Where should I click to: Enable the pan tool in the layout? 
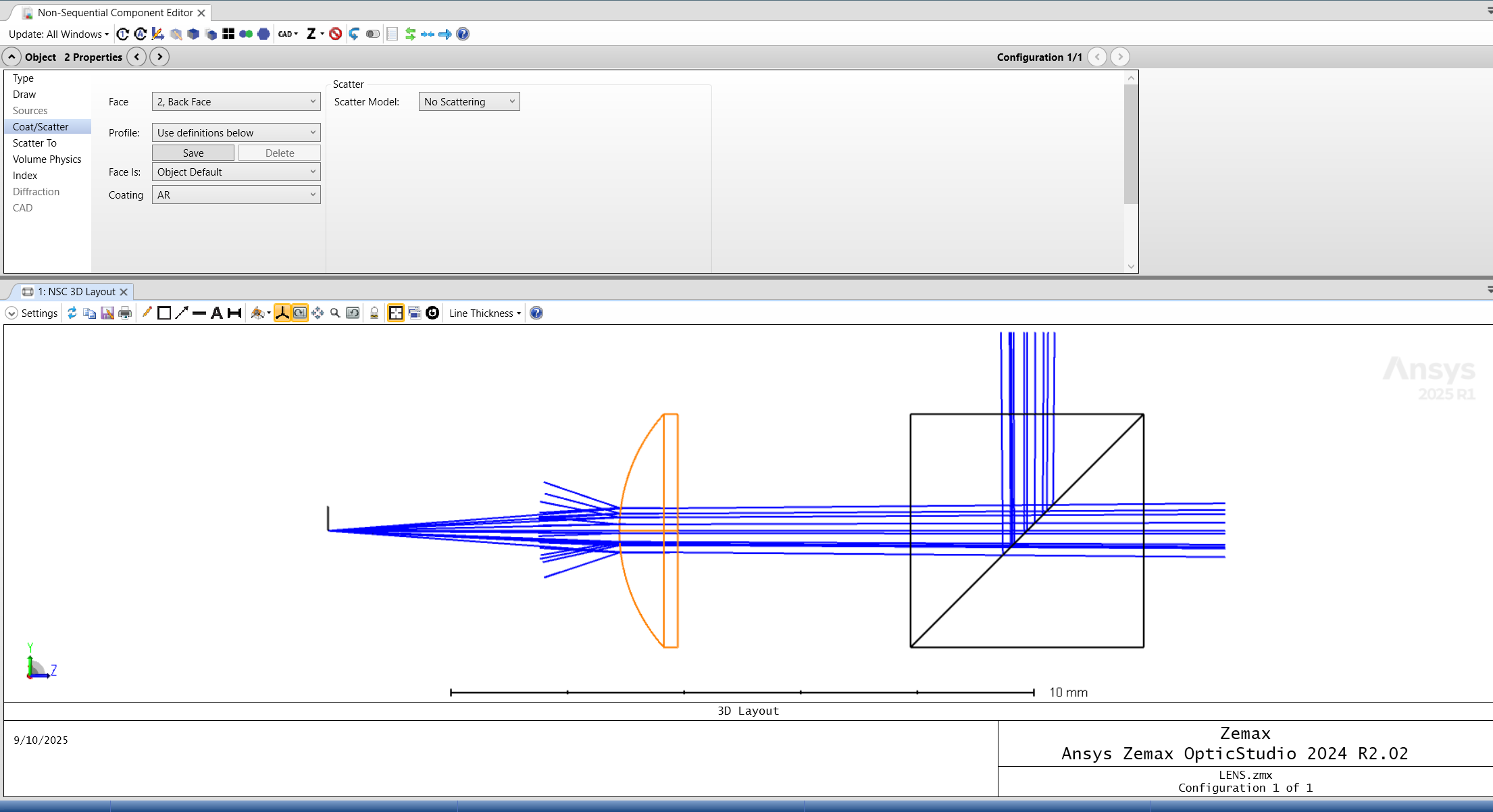click(x=318, y=313)
